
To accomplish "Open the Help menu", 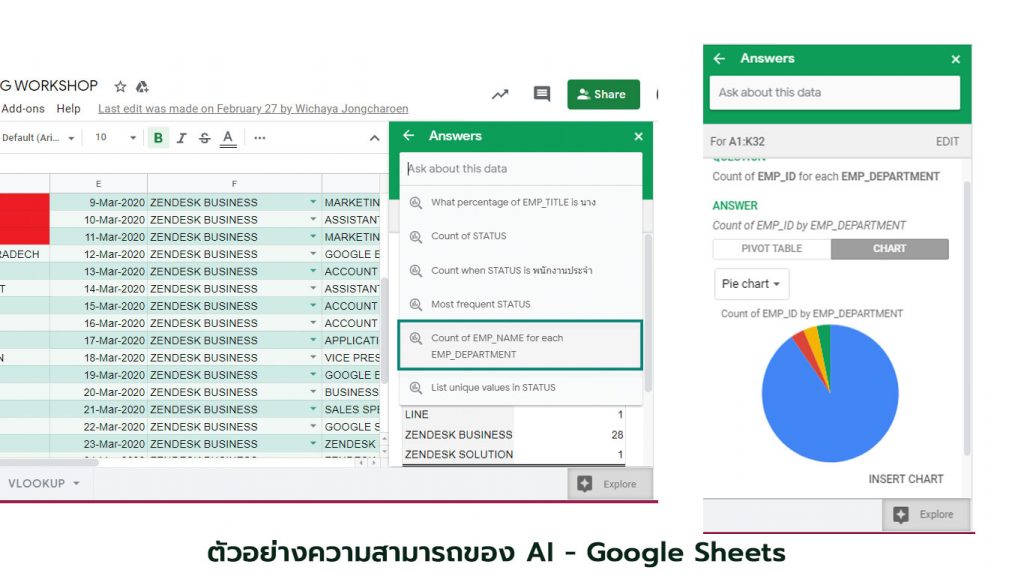I will (68, 108).
